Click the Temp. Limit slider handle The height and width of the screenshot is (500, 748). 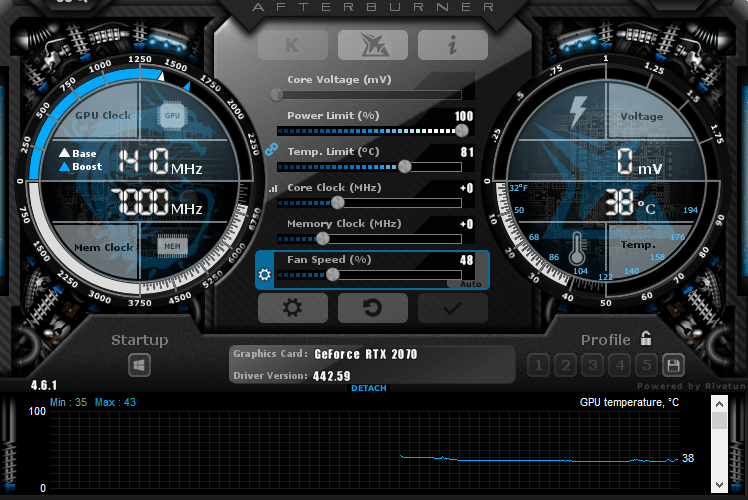coord(405,167)
